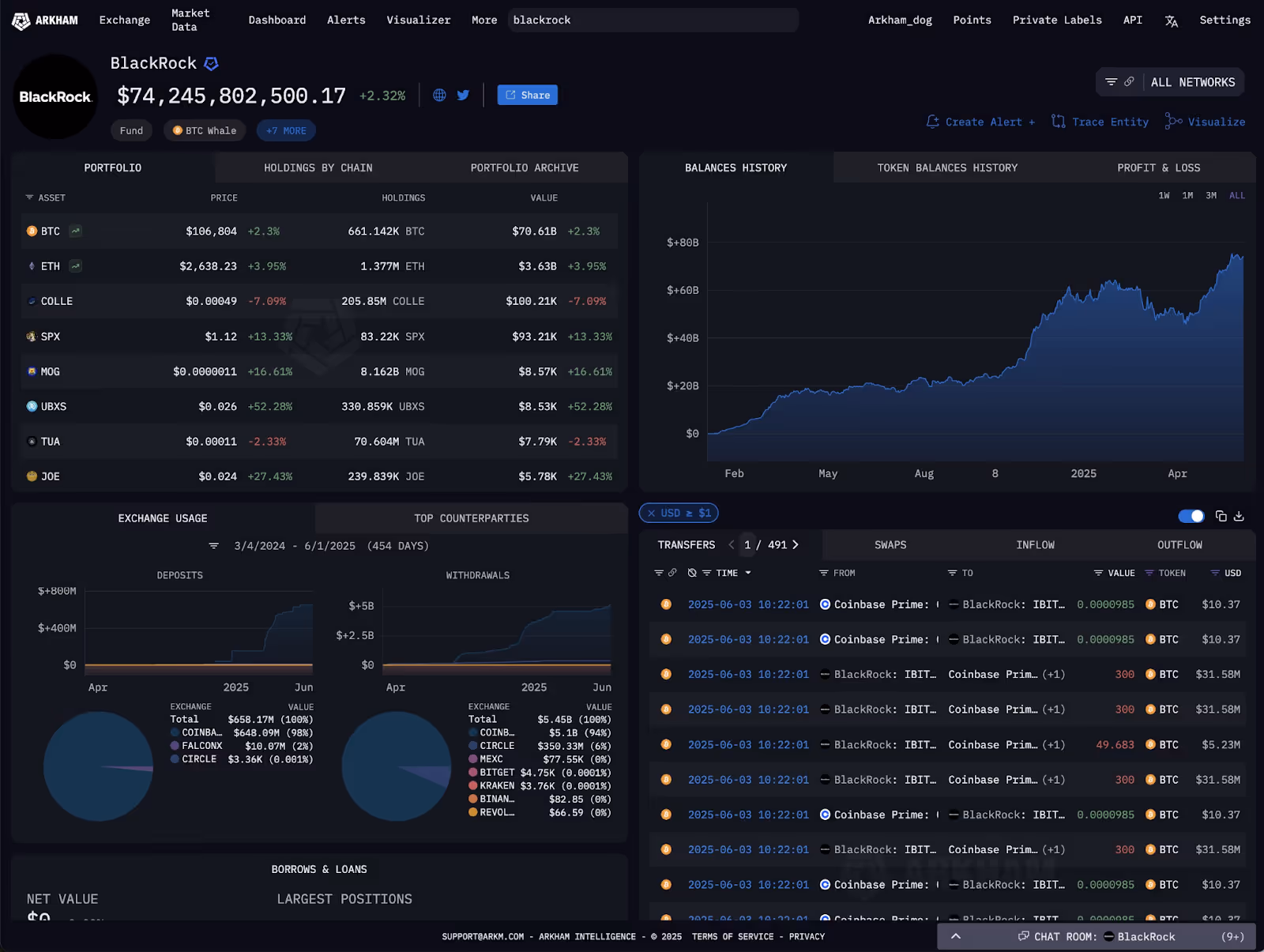Click Visualize link
Viewport: 1264px width, 952px height.
(x=1205, y=122)
